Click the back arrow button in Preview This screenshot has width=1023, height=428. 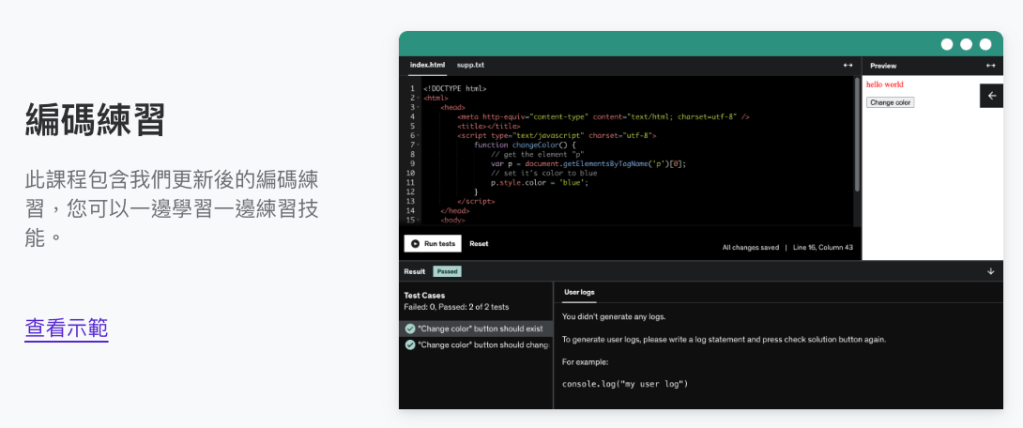991,96
